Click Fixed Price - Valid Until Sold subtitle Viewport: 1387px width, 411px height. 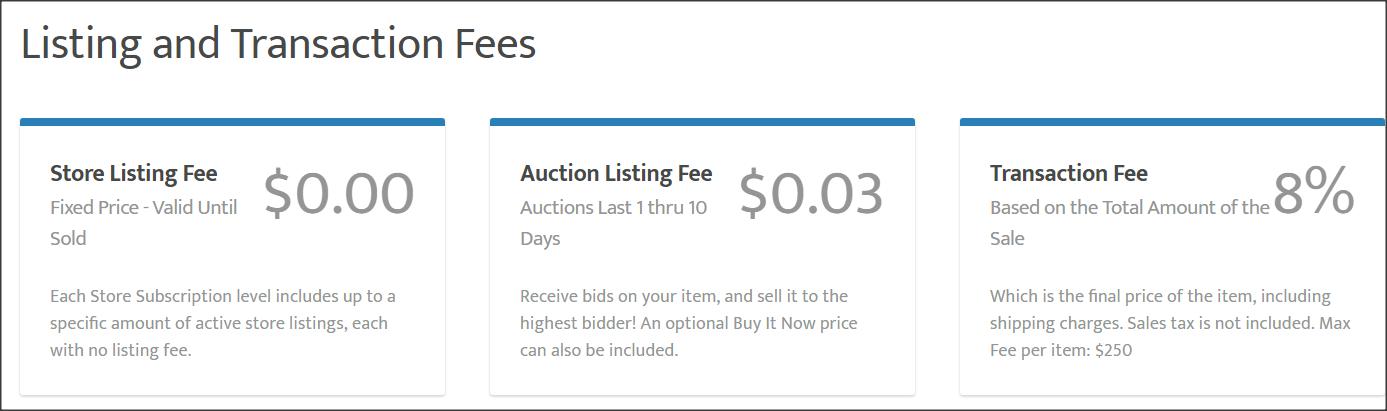144,223
